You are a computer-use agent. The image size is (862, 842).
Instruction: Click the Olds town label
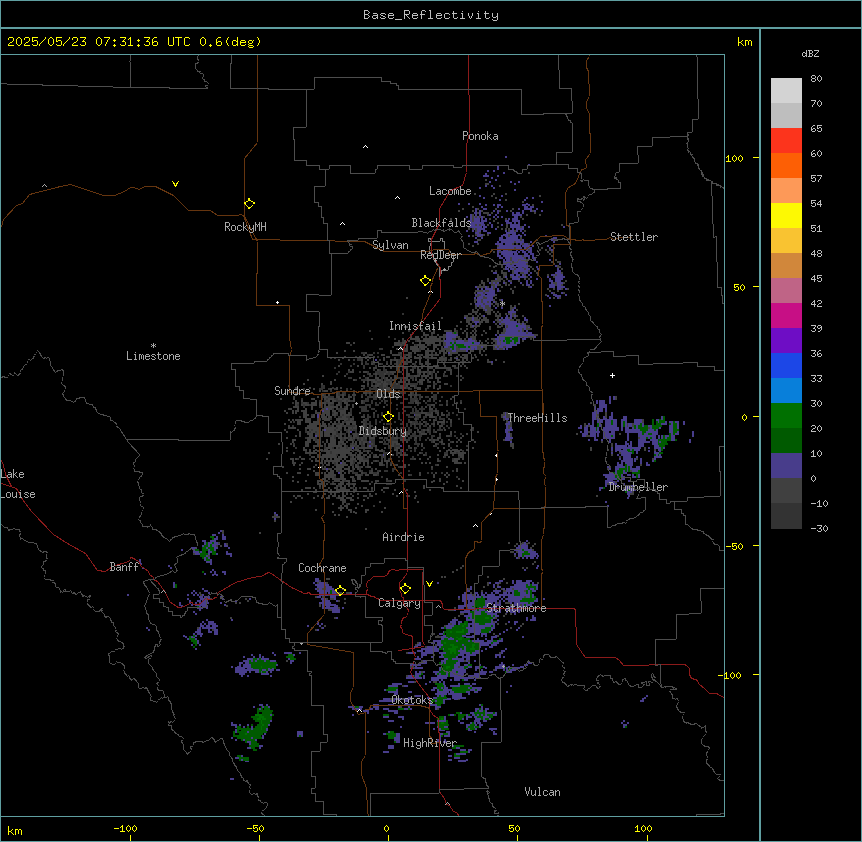click(388, 394)
